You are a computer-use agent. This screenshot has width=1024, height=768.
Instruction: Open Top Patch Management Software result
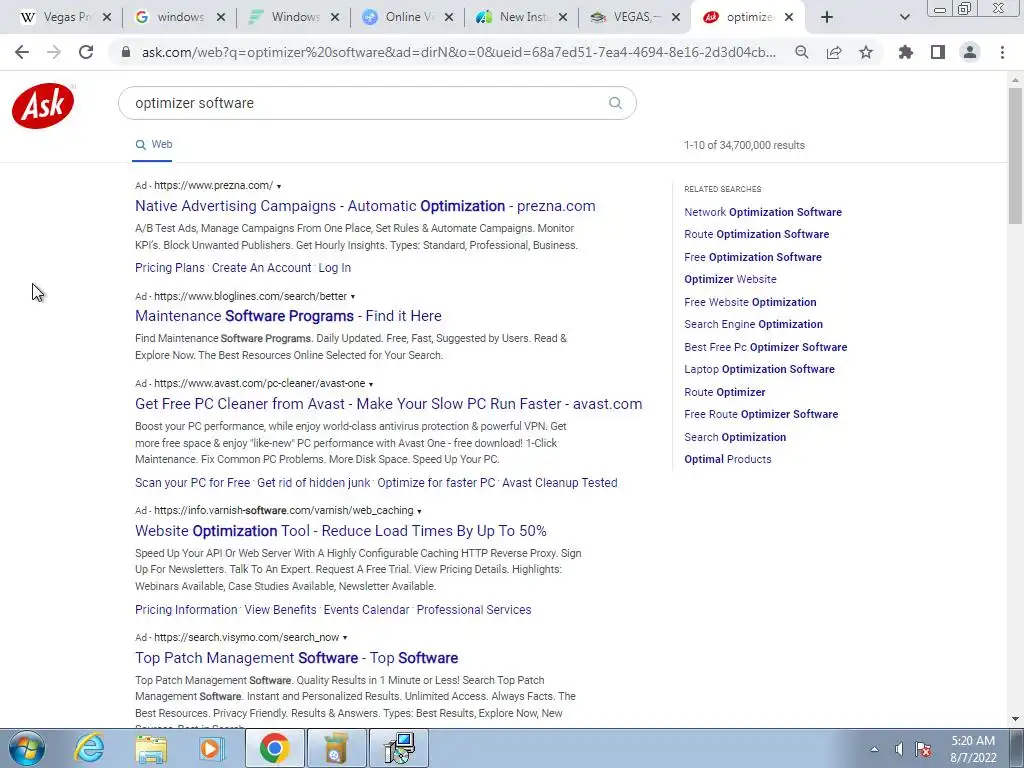point(296,658)
